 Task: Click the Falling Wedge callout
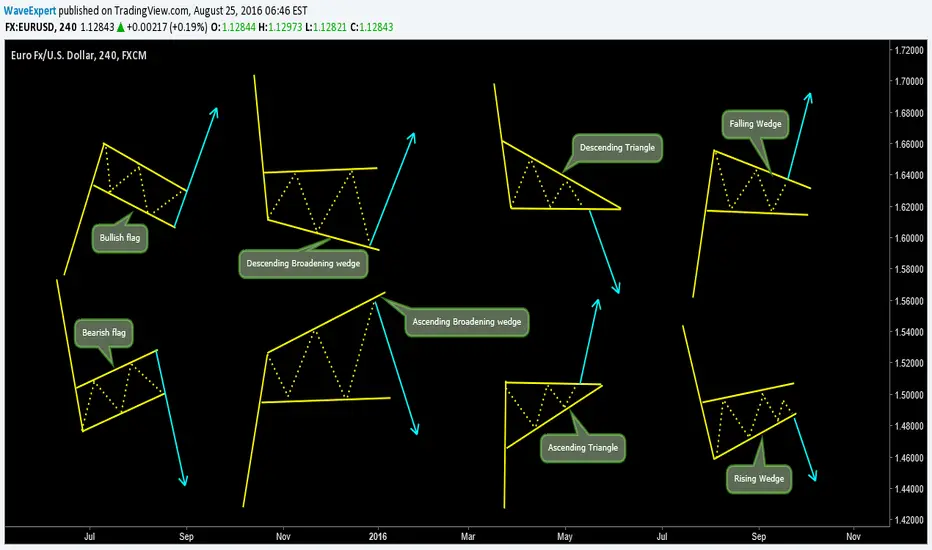(x=755, y=124)
